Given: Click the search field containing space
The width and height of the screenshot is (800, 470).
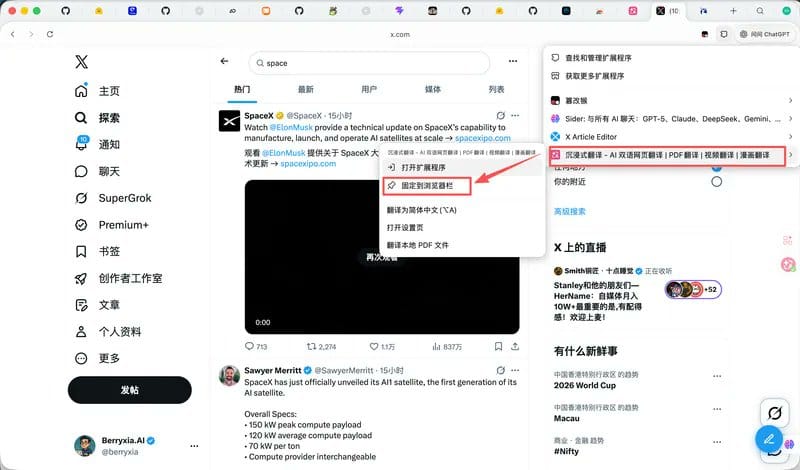Looking at the screenshot, I should pyautogui.click(x=369, y=63).
